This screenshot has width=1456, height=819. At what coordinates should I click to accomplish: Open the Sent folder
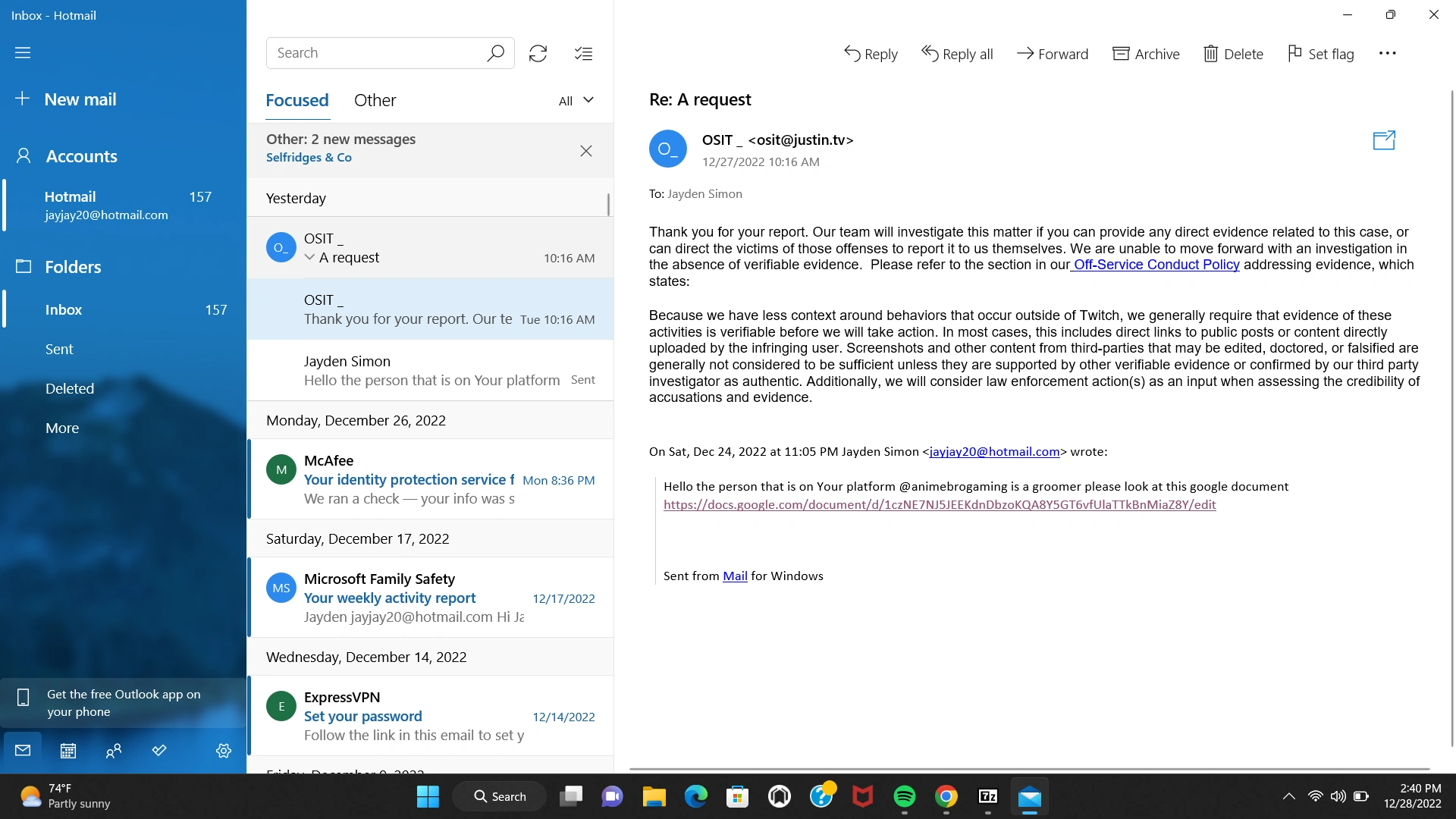click(x=59, y=349)
